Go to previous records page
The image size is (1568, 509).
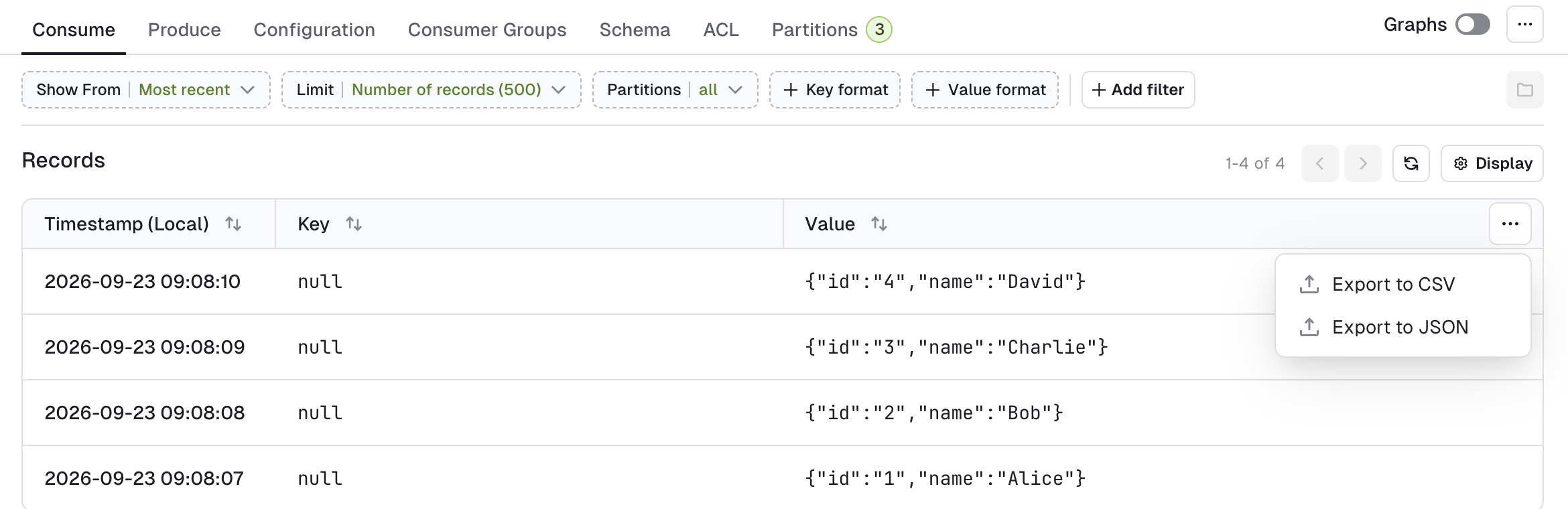click(x=1319, y=163)
